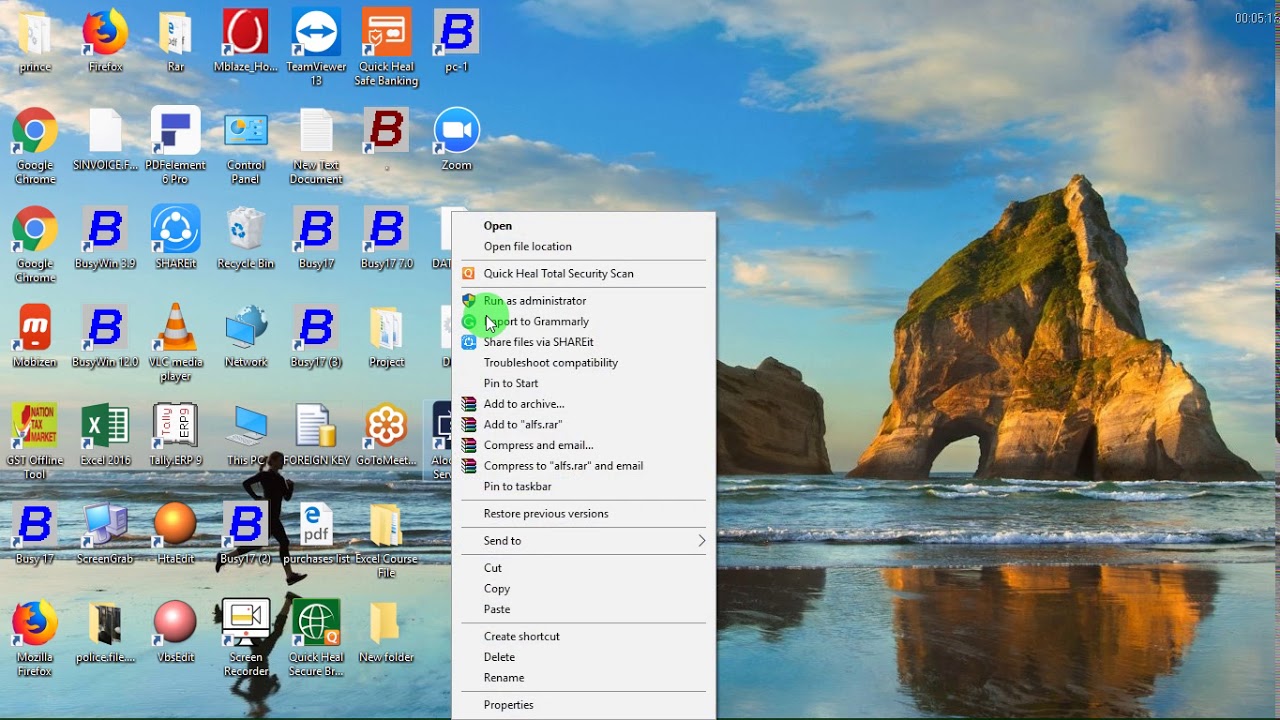Viewport: 1280px width, 720px height.
Task: Open the Screen Recorder shortcut
Action: pos(246,638)
